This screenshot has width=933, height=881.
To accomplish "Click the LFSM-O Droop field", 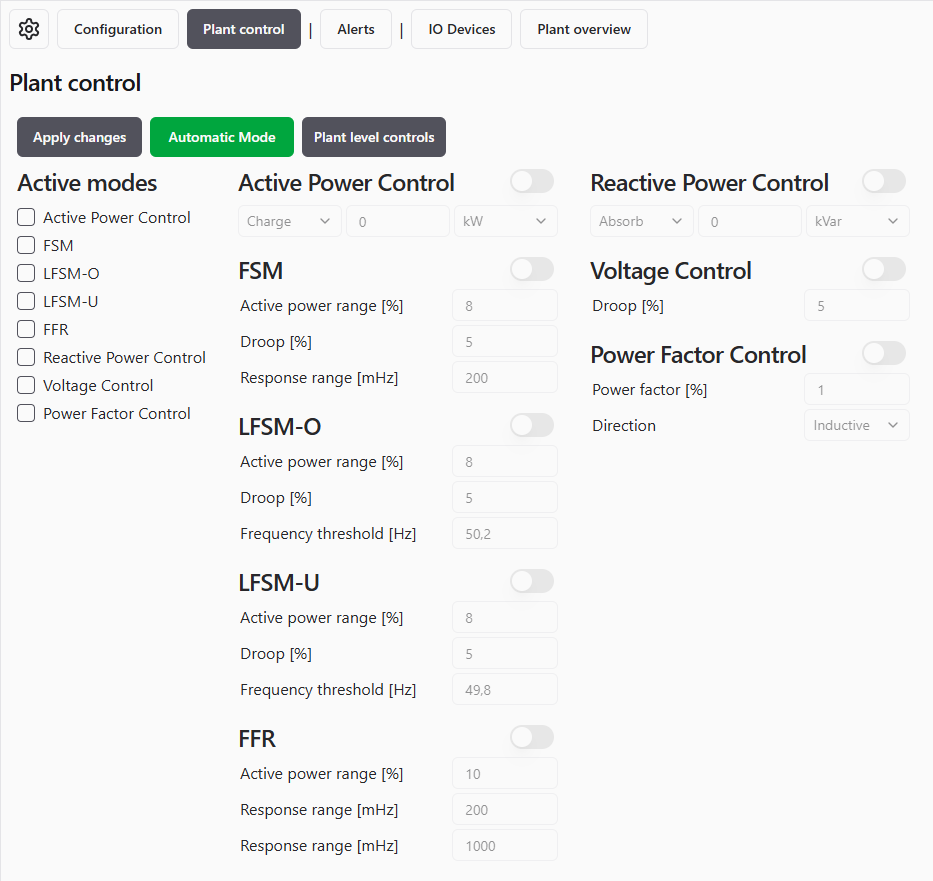I will click(505, 497).
